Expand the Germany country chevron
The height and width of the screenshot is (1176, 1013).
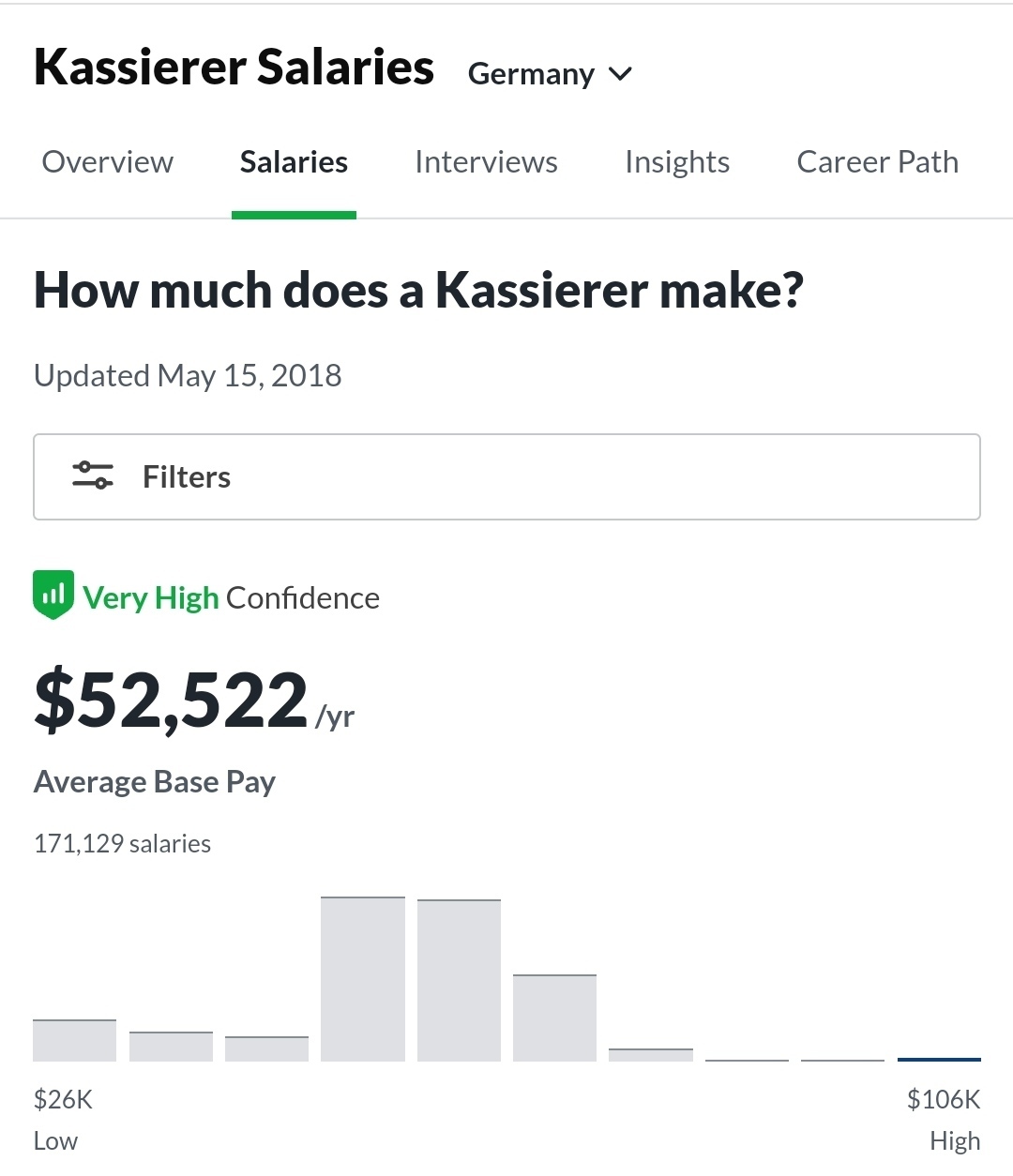[x=620, y=74]
